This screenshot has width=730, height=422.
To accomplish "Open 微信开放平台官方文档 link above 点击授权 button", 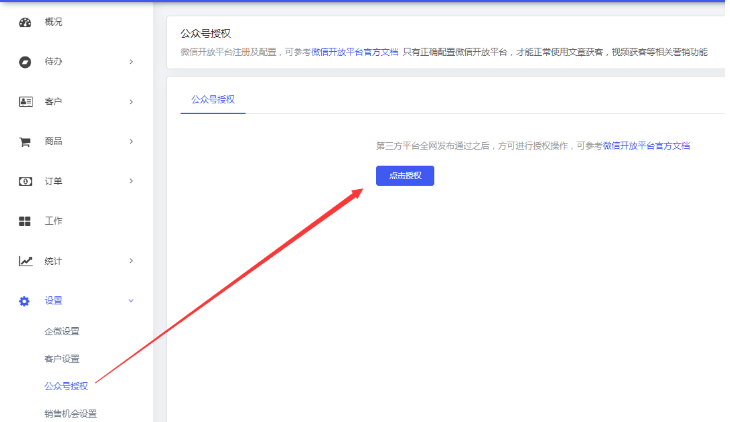I will pyautogui.click(x=646, y=146).
